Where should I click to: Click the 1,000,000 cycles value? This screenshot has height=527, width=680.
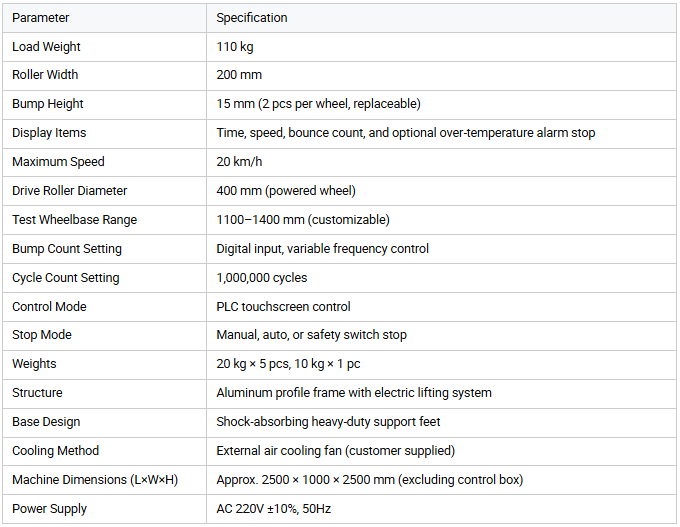[x=262, y=278]
